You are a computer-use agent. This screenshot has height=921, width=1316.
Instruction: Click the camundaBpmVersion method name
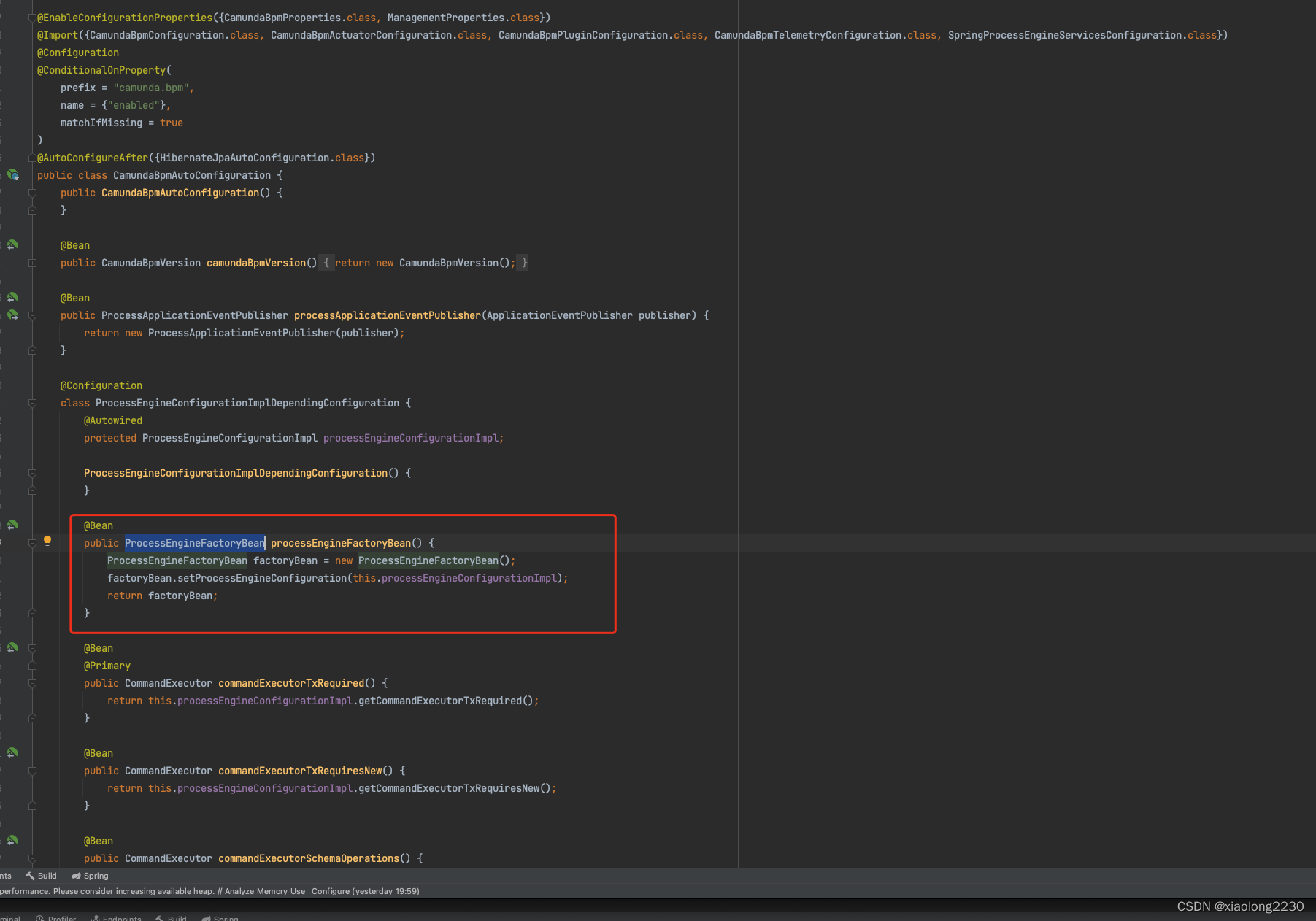coord(256,263)
